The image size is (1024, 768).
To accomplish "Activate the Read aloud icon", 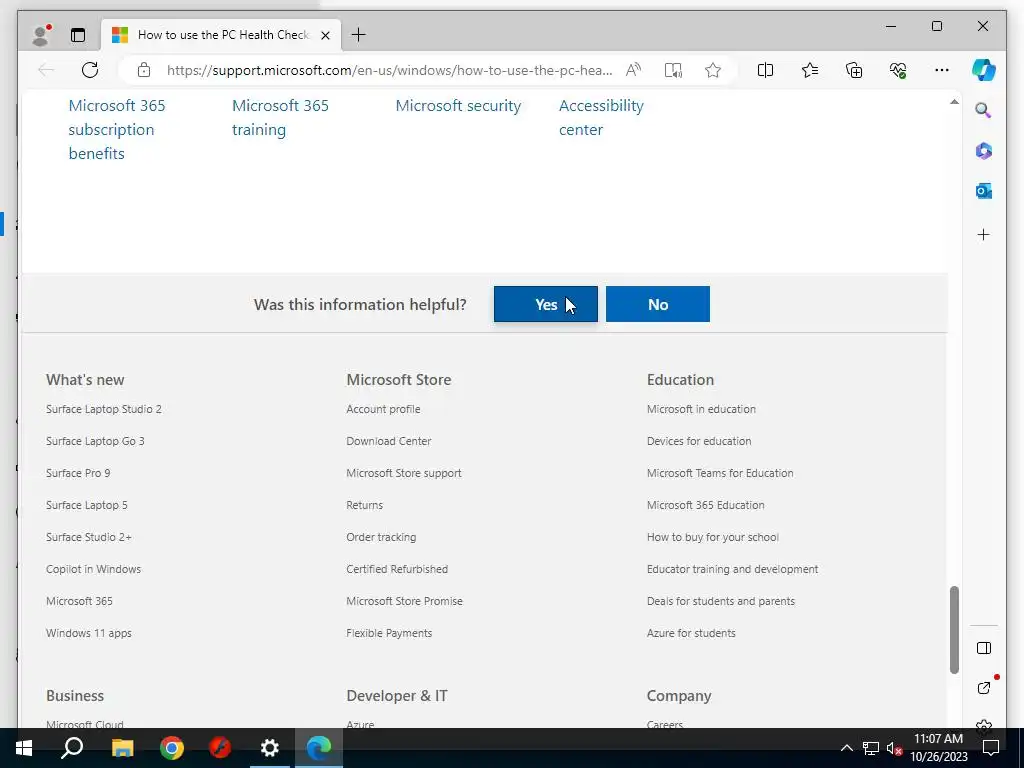I will [633, 70].
